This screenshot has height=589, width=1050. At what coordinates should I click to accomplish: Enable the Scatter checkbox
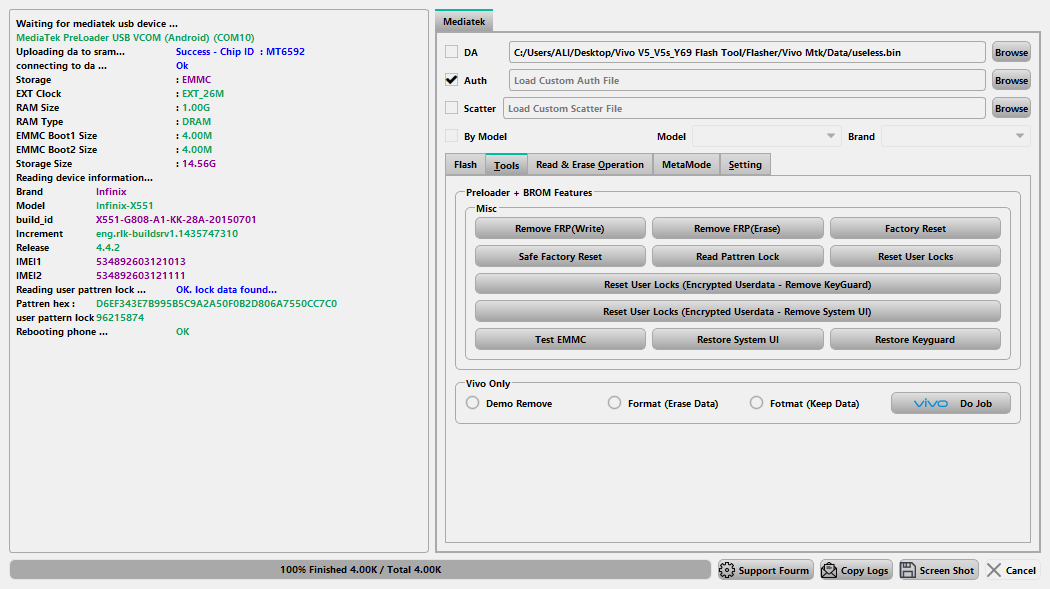pyautogui.click(x=452, y=108)
